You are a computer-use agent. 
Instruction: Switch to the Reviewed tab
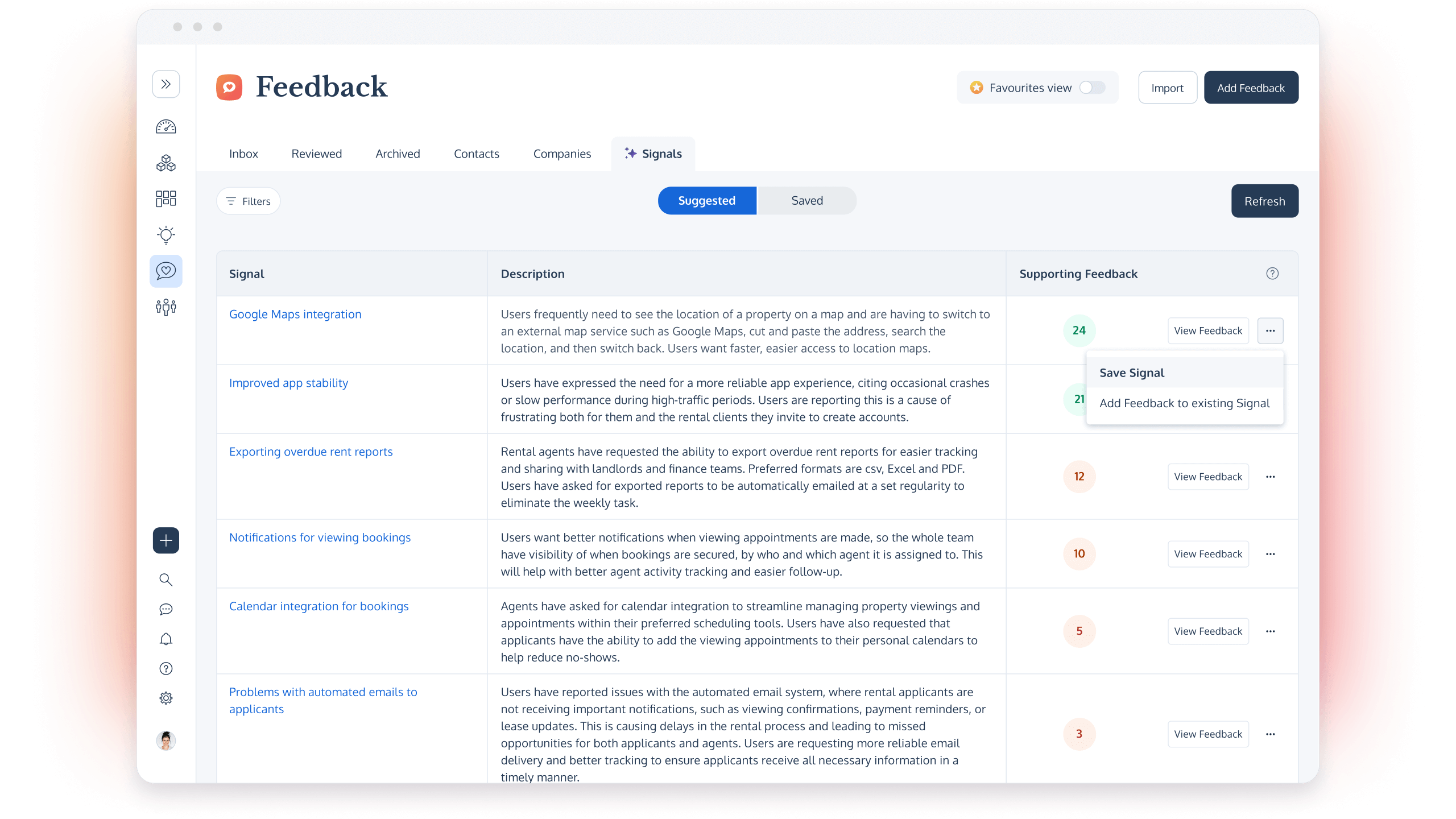(x=316, y=154)
